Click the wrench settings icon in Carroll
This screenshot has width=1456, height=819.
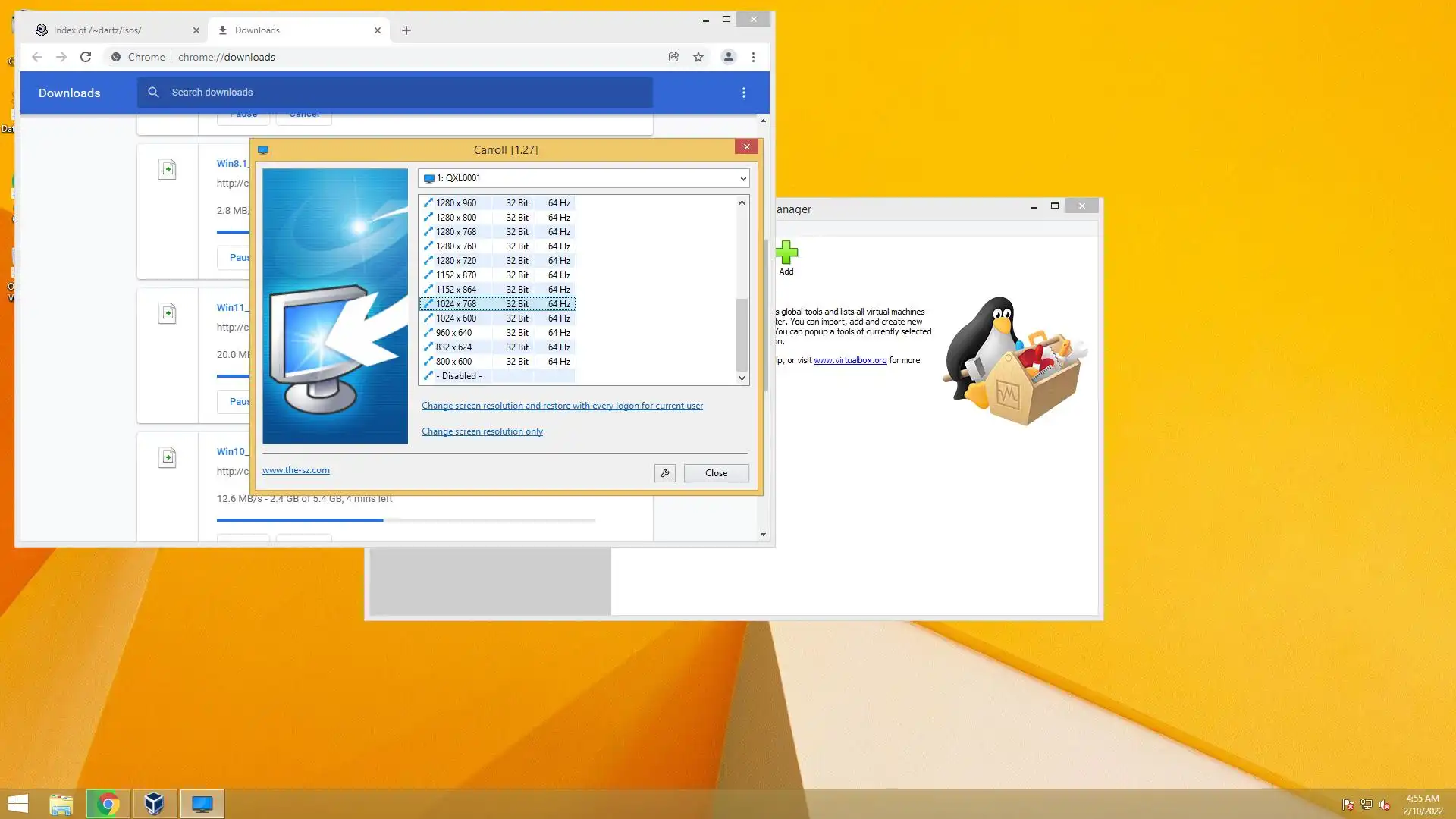click(x=665, y=473)
